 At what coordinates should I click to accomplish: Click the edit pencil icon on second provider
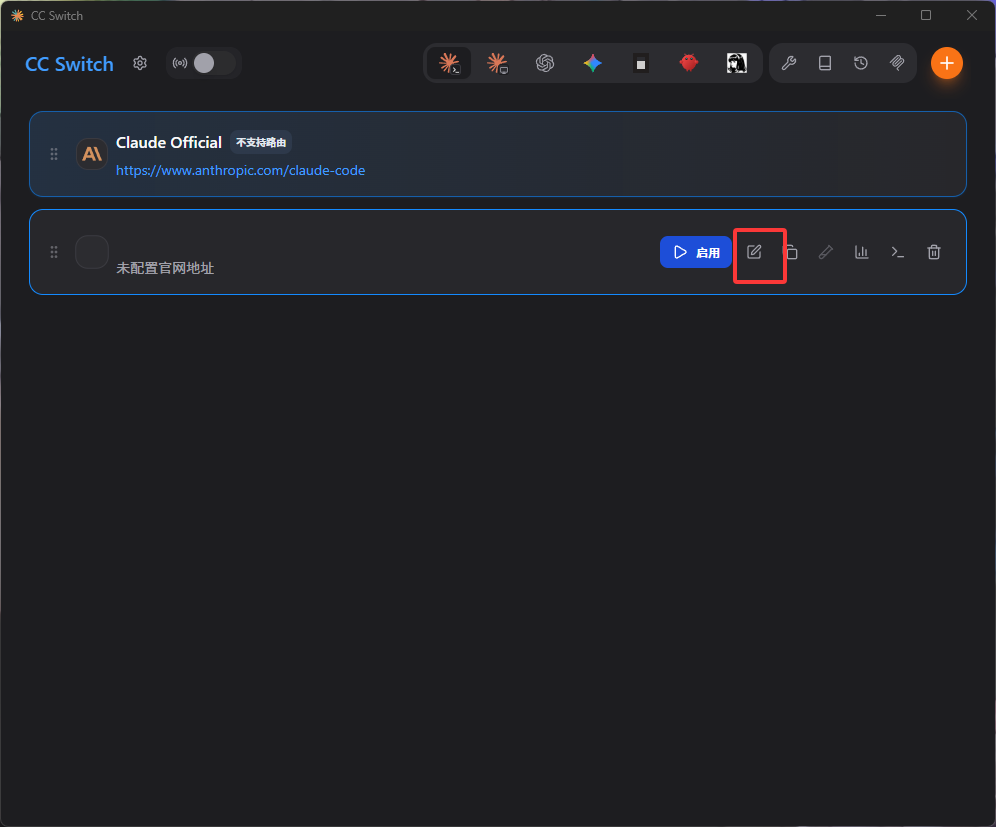(754, 252)
